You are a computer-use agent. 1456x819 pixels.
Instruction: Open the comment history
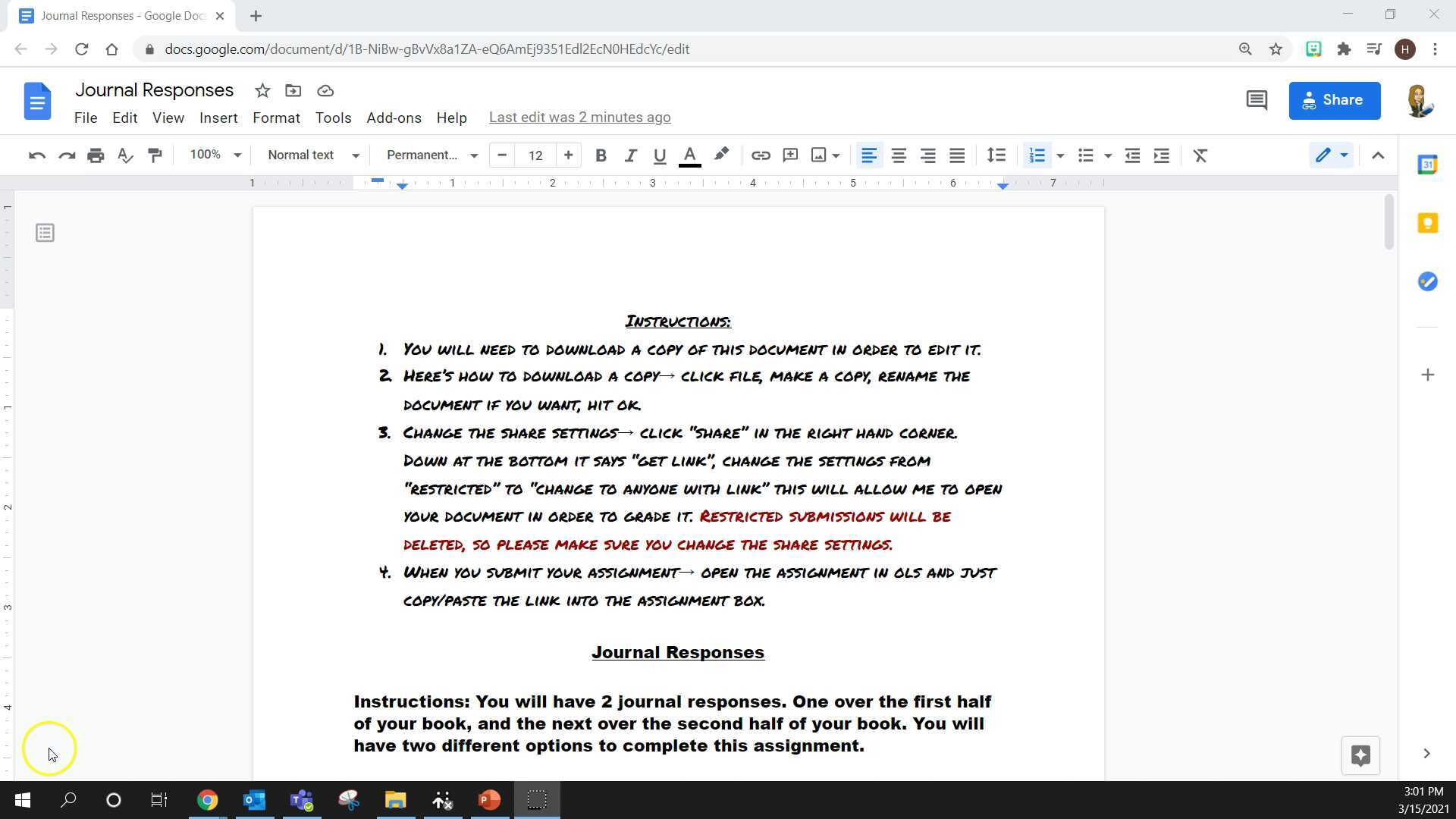click(1256, 99)
